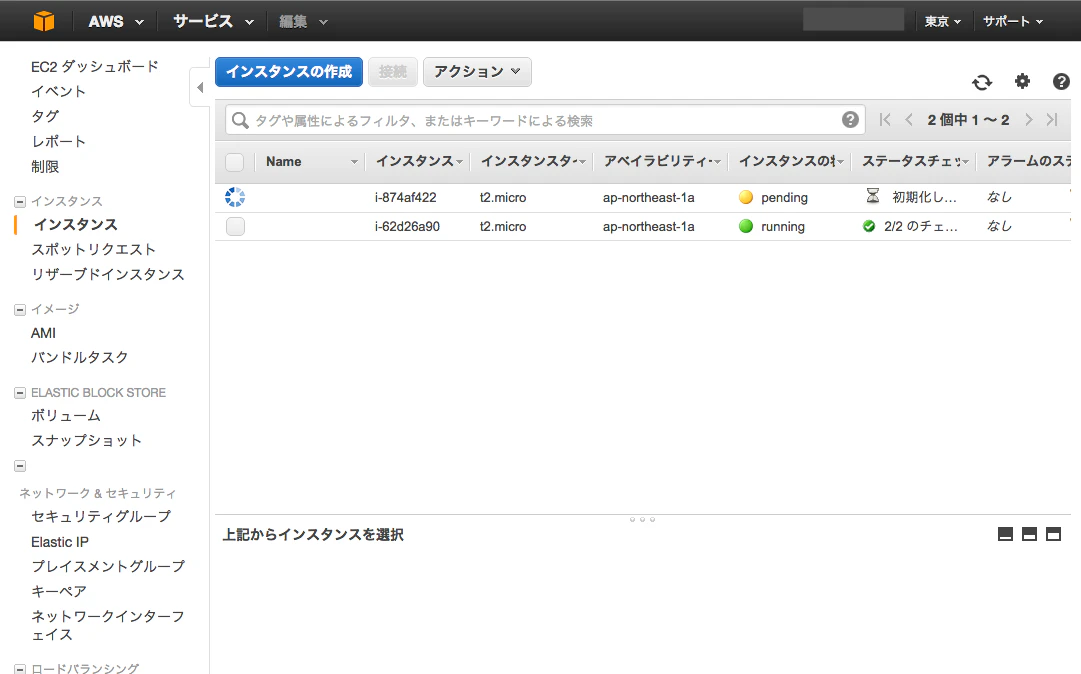The image size is (1081, 674).
Task: Open セキュリティグループ in the sidebar
Action: click(x=101, y=516)
